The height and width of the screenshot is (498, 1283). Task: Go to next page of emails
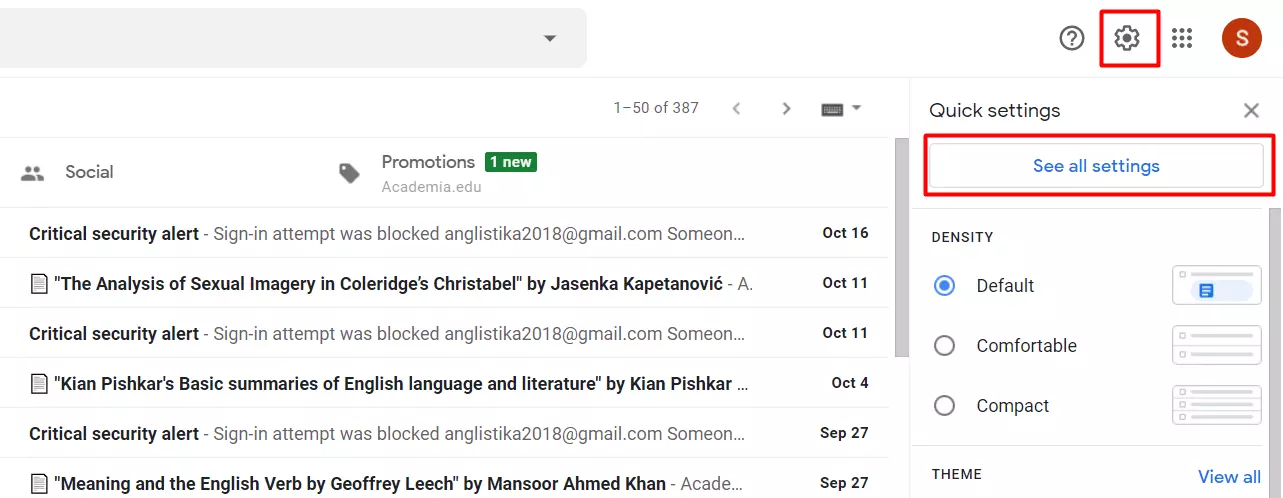(786, 108)
